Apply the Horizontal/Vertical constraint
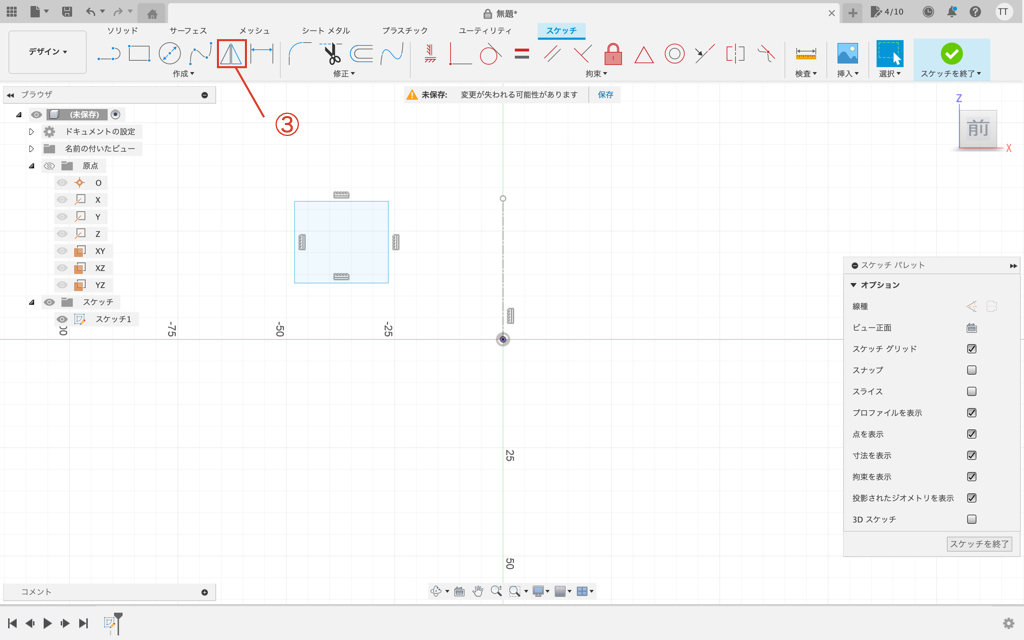This screenshot has height=640, width=1024. 430,54
